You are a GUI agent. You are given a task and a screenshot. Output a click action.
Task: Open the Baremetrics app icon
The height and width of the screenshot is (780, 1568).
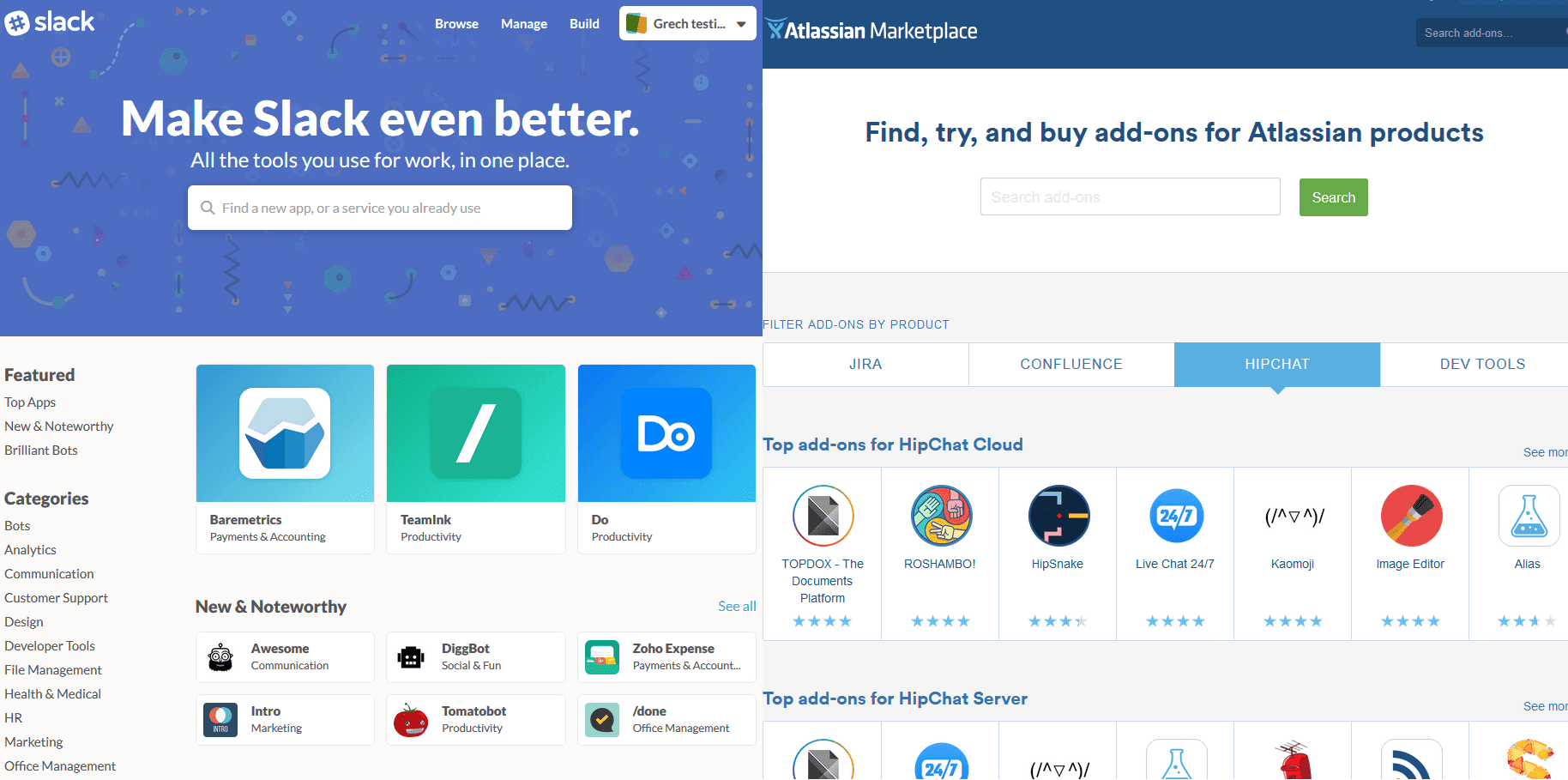pyautogui.click(x=285, y=433)
